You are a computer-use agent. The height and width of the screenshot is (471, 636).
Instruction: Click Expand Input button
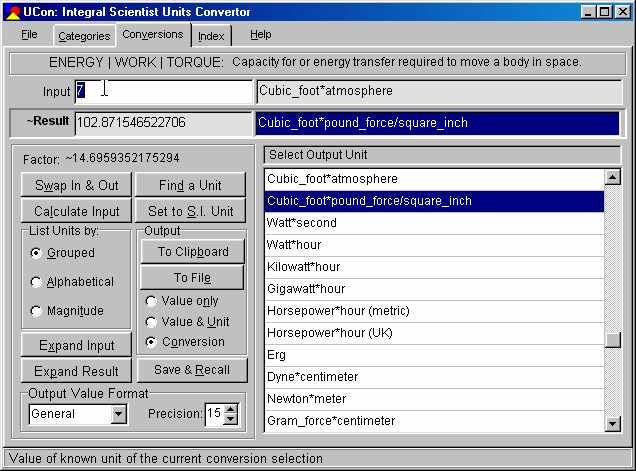[76, 345]
